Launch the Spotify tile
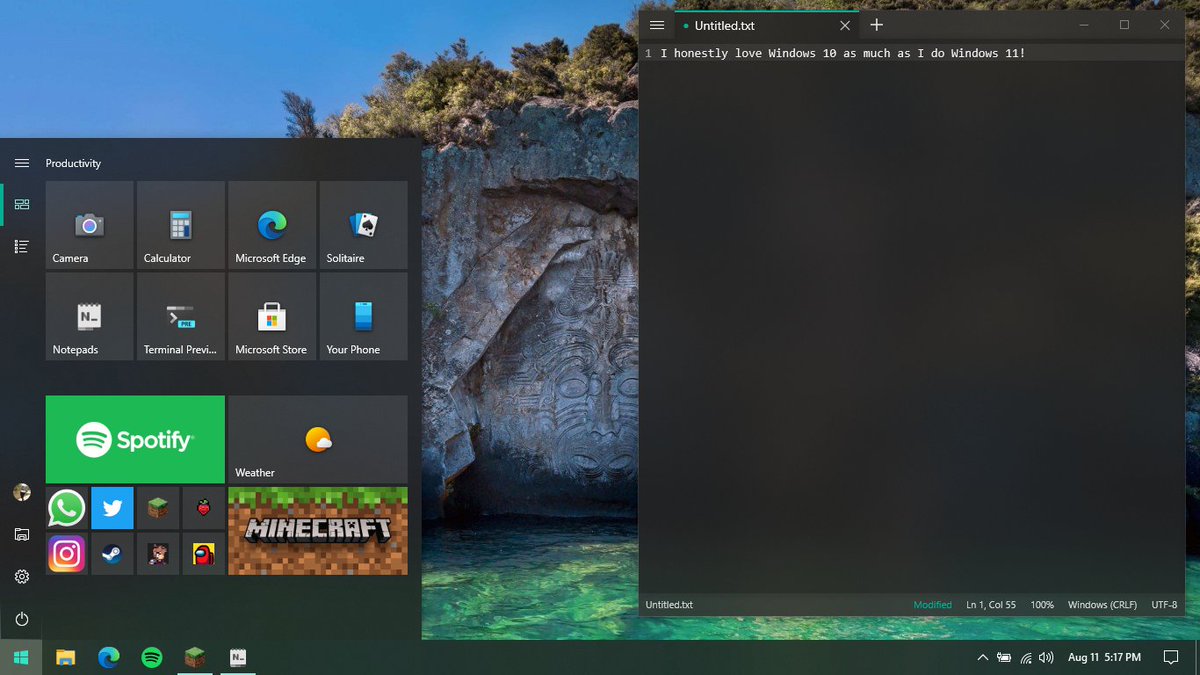Viewport: 1200px width, 675px height. click(134, 439)
